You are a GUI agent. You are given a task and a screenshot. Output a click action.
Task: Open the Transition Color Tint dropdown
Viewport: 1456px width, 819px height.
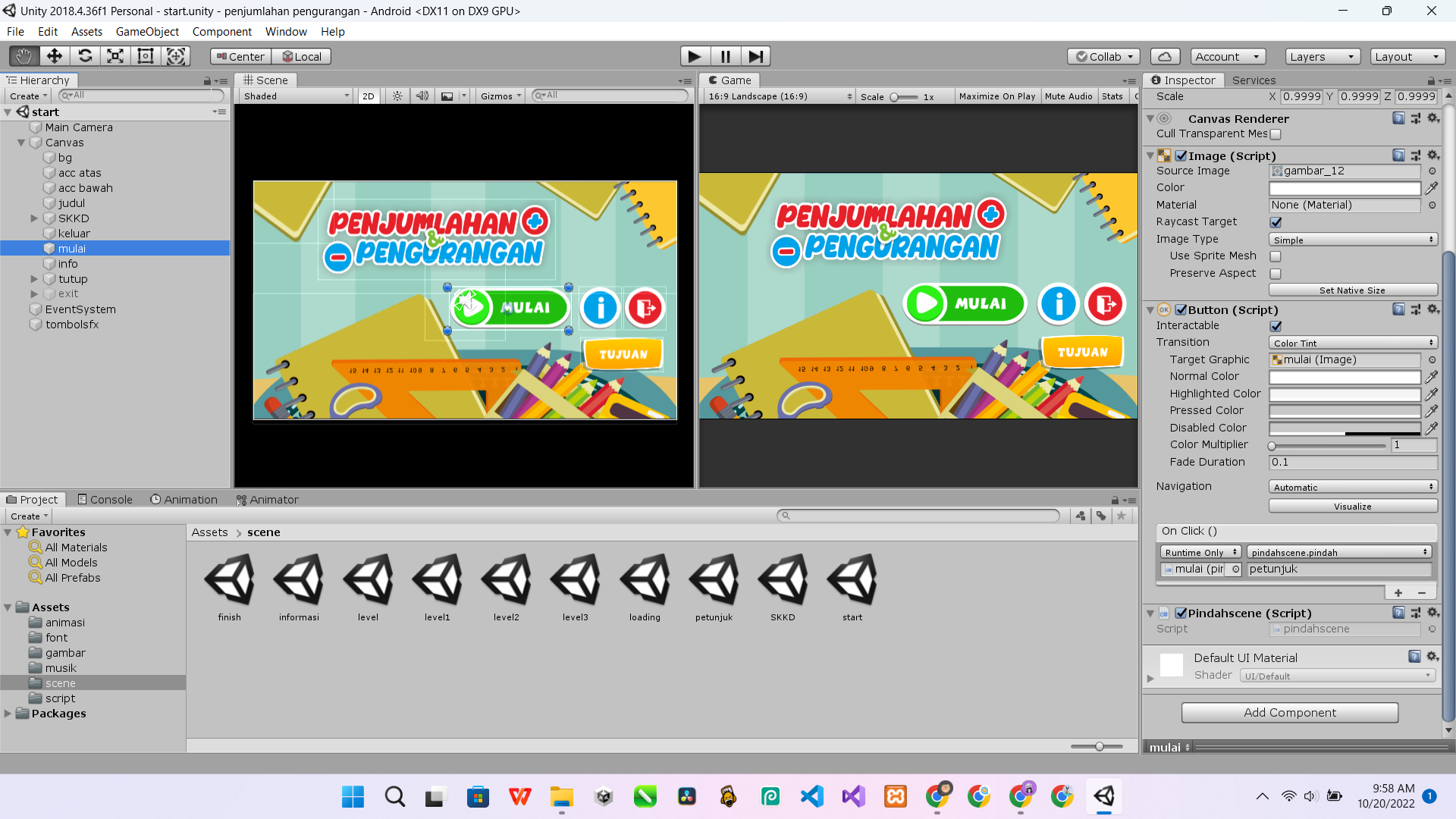coord(1353,344)
